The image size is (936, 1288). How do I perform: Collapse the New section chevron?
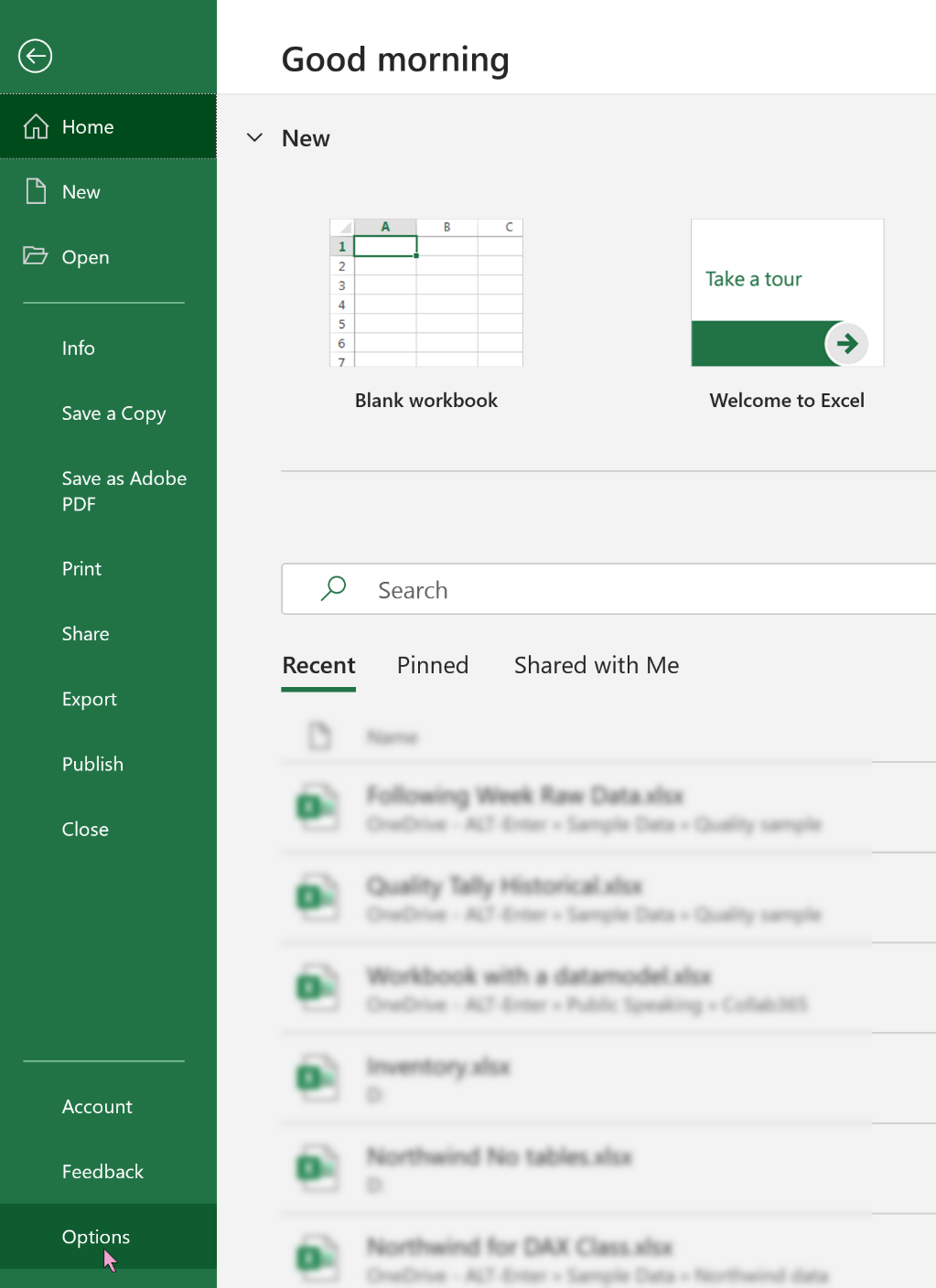[x=255, y=138]
